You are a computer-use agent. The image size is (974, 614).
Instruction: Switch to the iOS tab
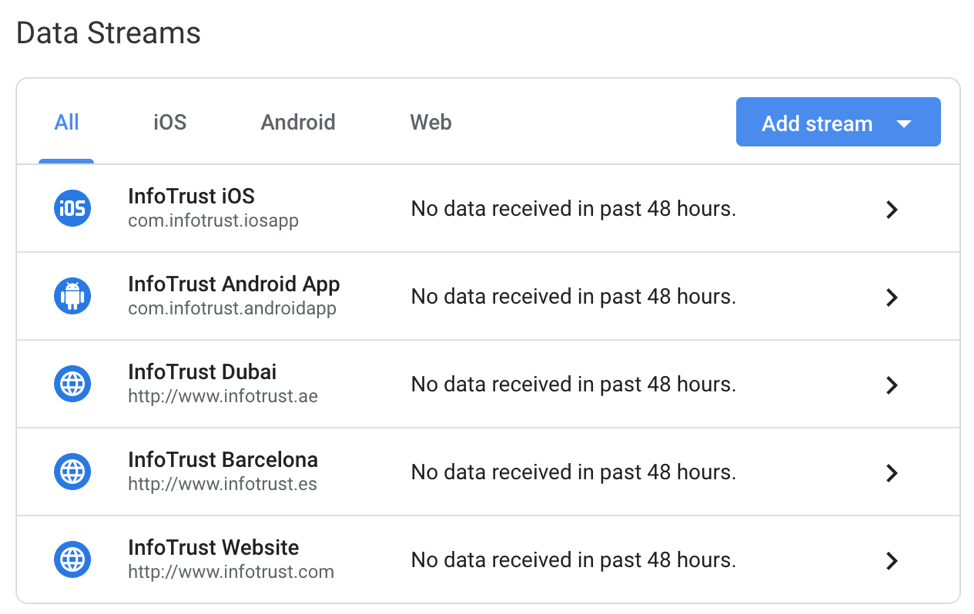point(170,123)
